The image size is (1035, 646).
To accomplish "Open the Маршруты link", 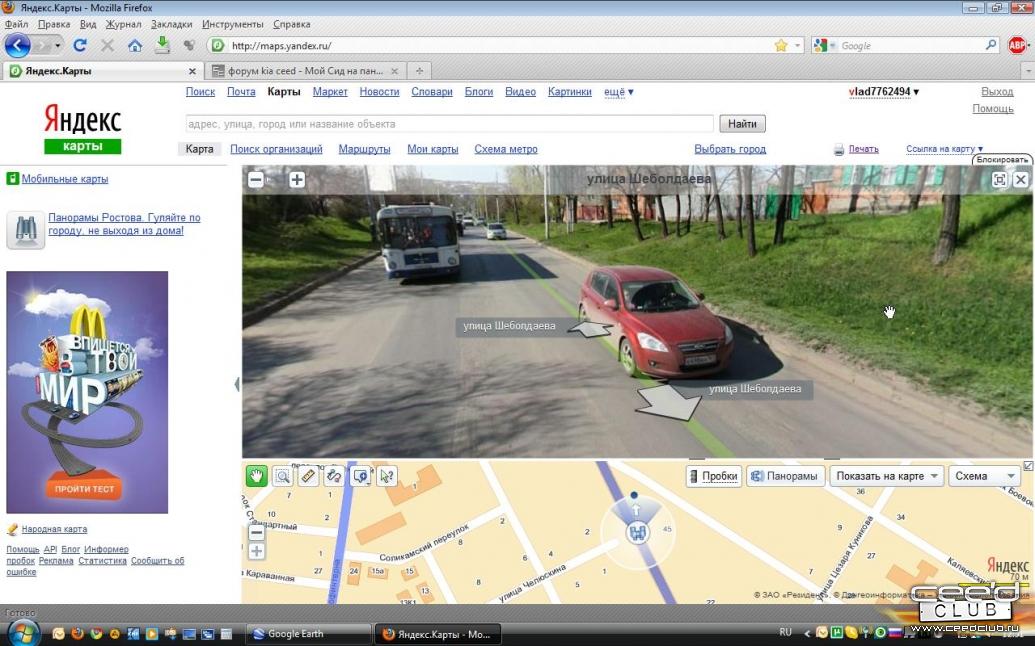I will click(x=364, y=149).
